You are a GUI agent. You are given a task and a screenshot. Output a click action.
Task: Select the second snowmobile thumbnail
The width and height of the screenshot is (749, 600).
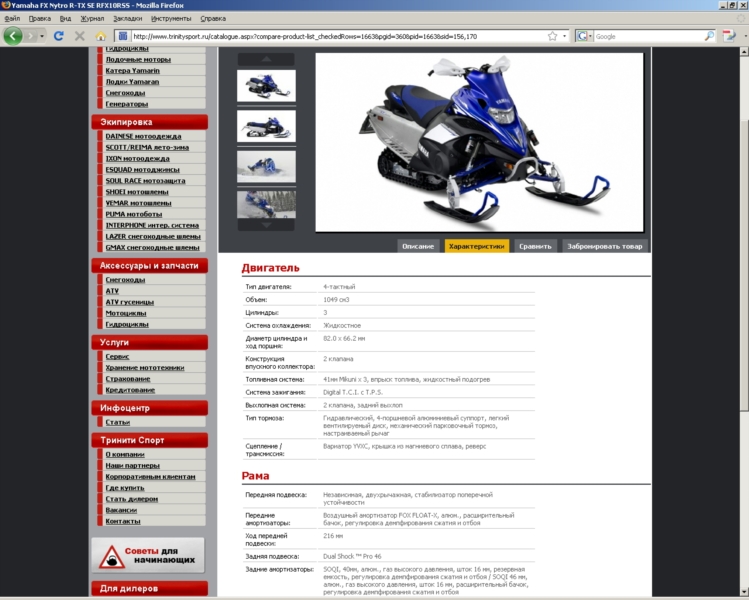[266, 126]
